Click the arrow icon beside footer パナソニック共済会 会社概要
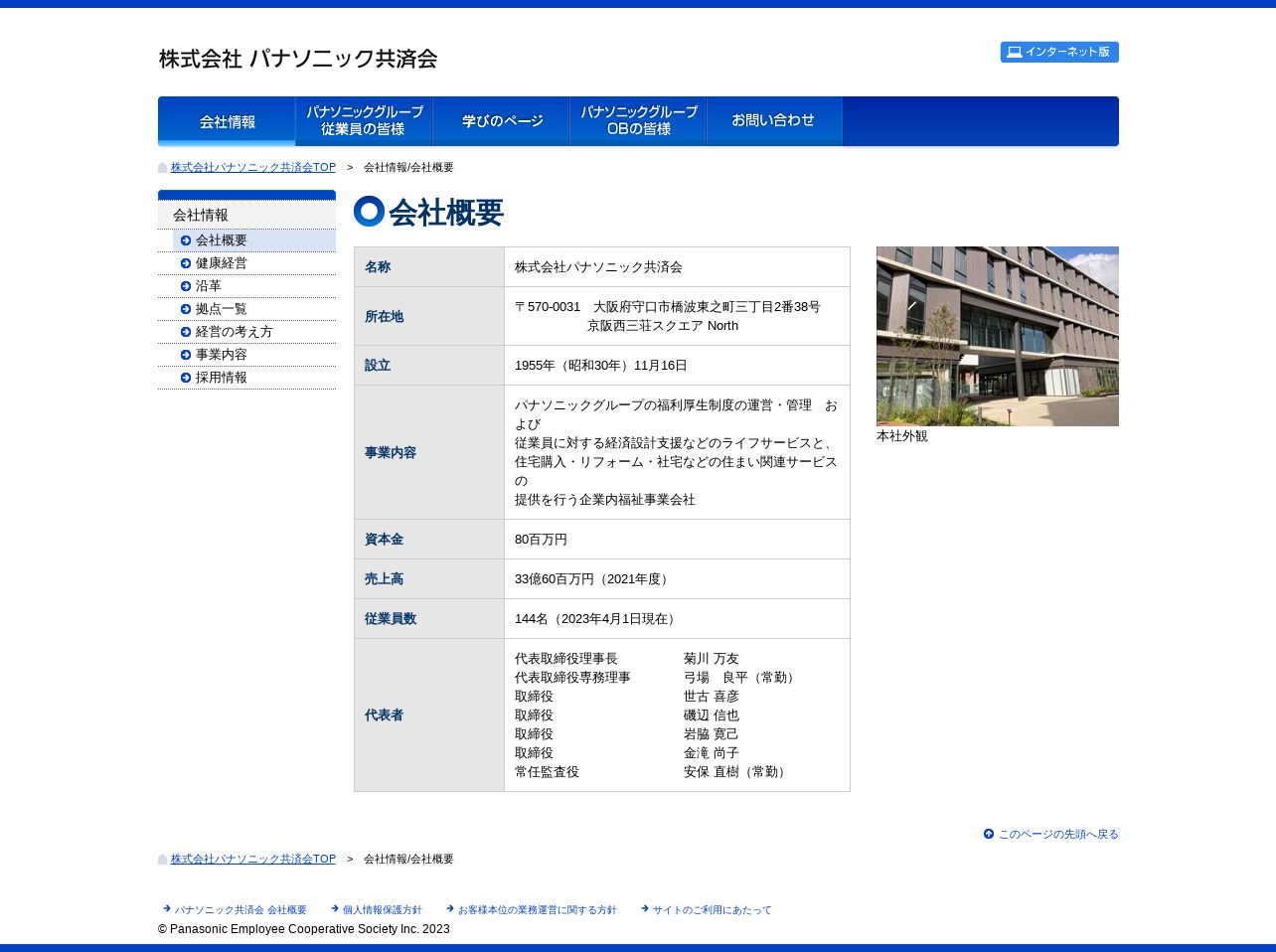1276x952 pixels. [x=167, y=909]
